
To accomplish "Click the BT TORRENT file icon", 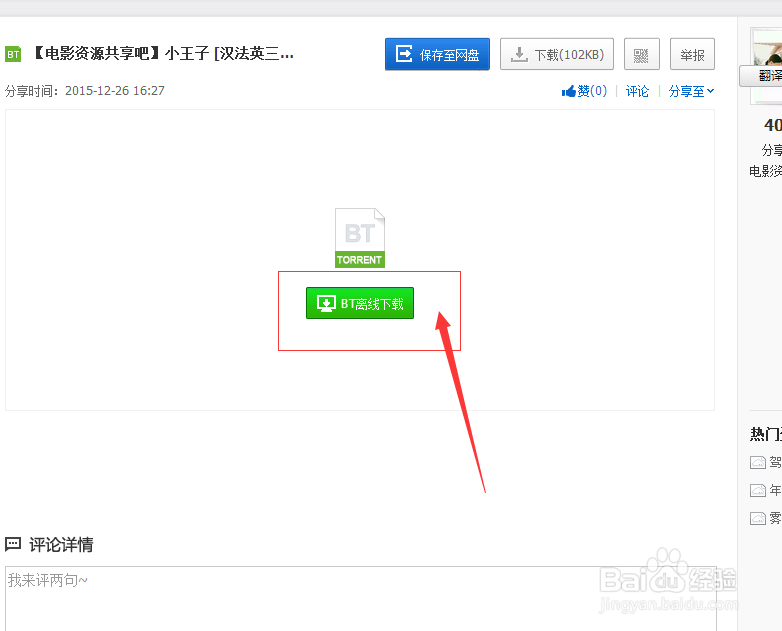I will tap(360, 238).
